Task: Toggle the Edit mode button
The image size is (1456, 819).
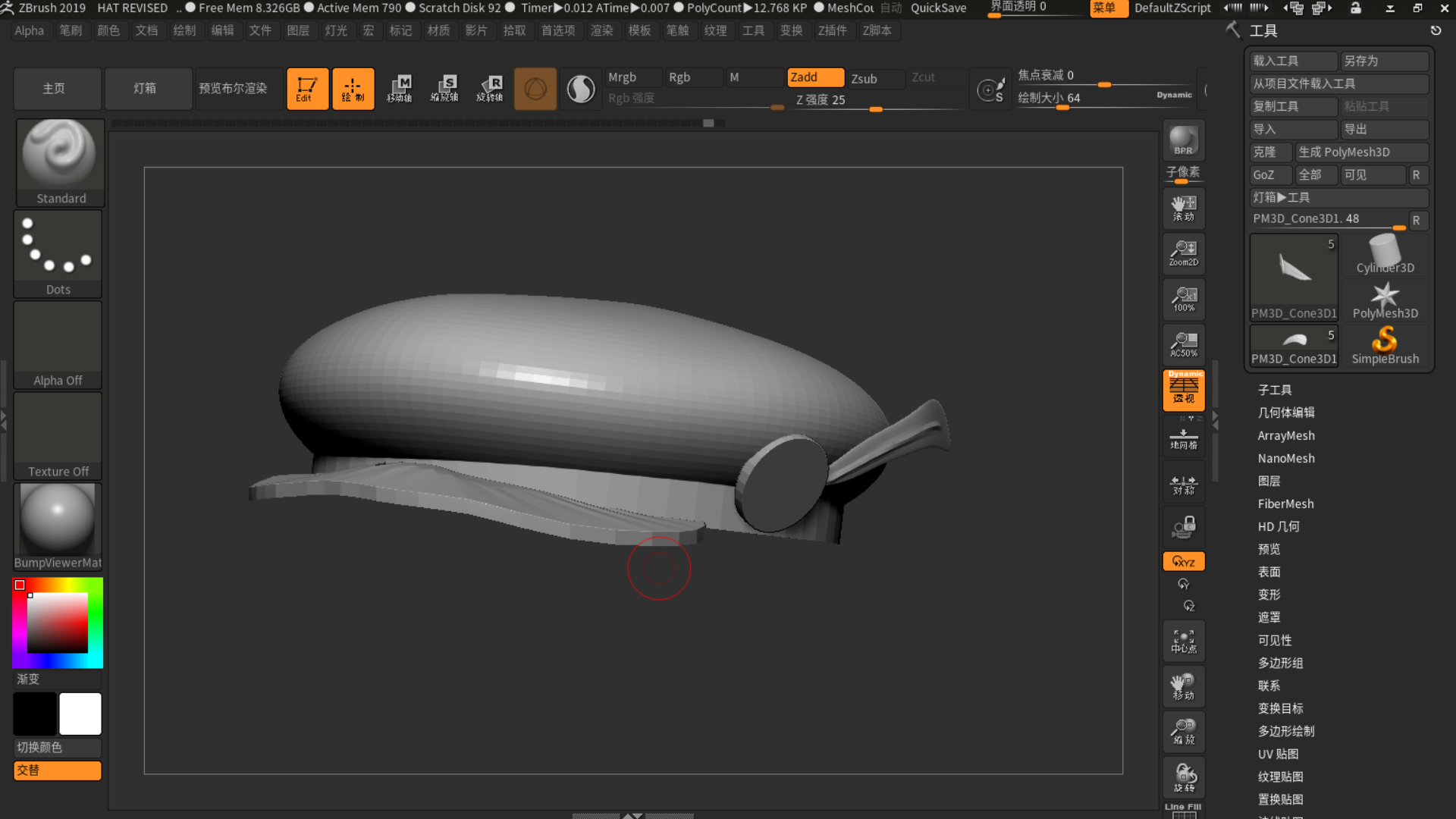Action: coord(307,89)
